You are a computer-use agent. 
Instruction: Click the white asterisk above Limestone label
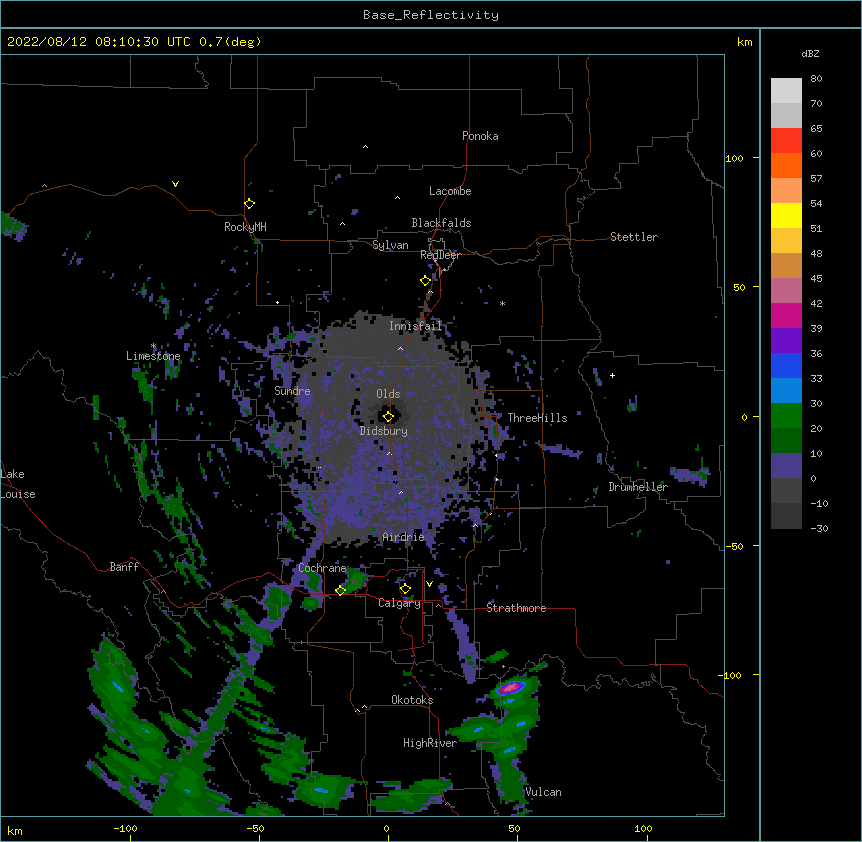153,346
